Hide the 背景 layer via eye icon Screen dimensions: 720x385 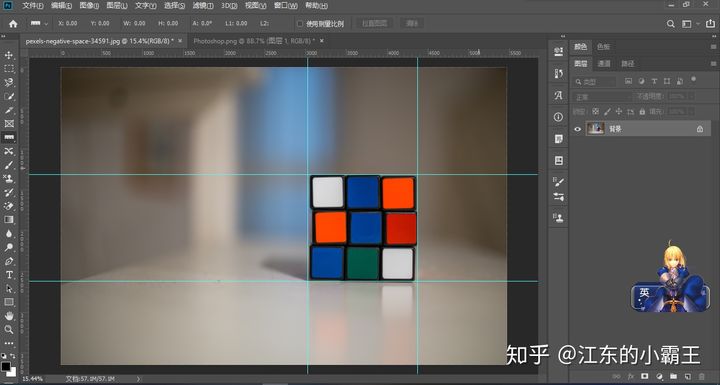[x=578, y=129]
